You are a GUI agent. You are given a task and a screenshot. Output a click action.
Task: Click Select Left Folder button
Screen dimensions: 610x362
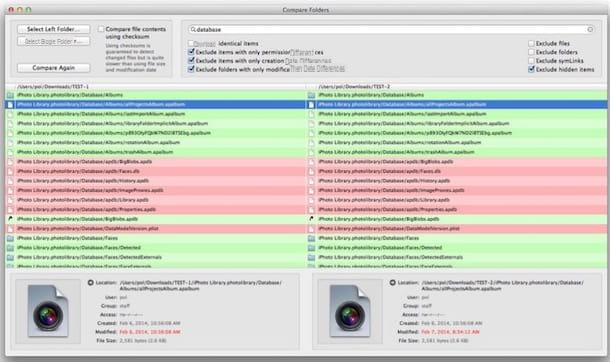point(53,29)
